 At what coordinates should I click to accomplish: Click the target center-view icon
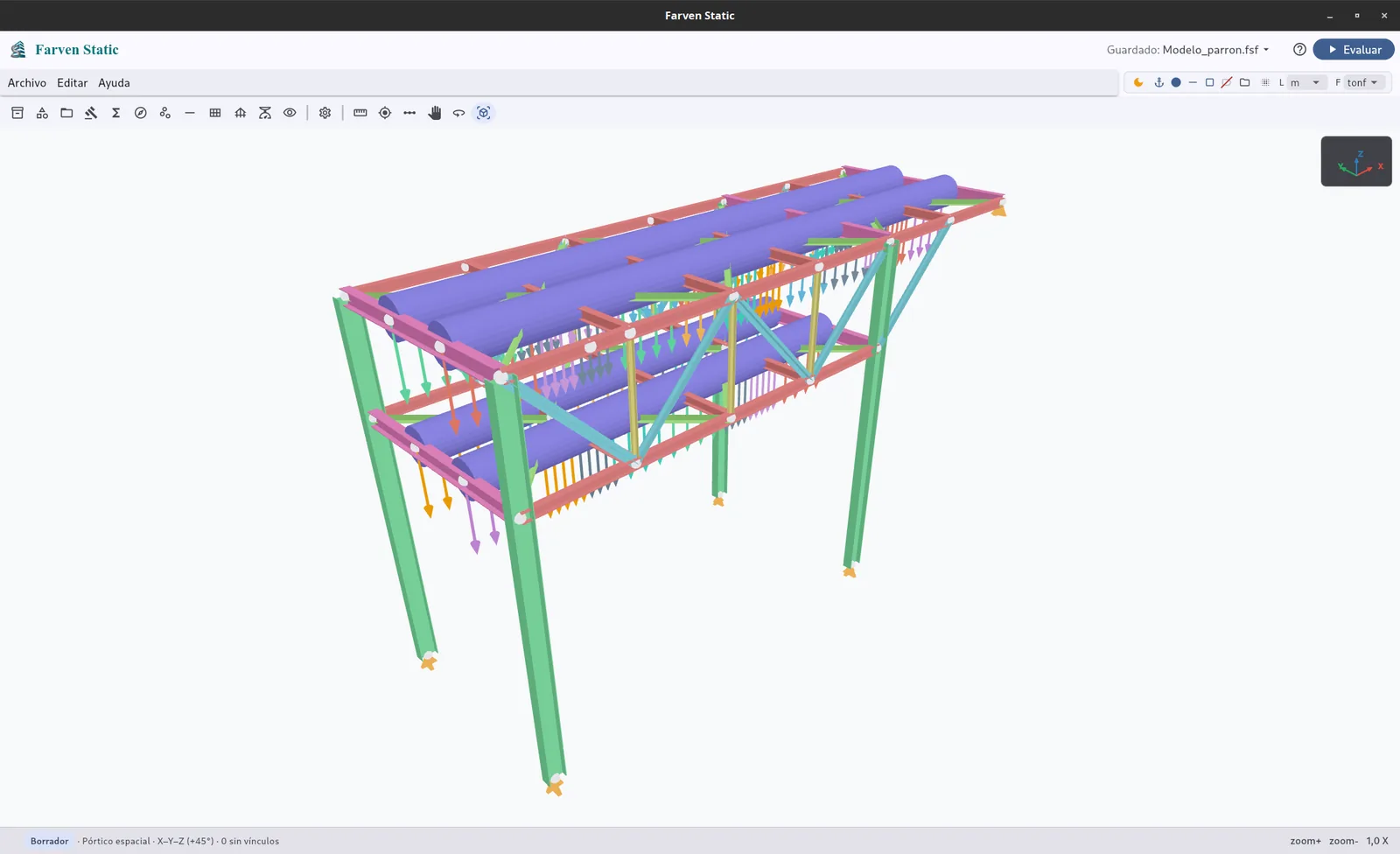[385, 113]
